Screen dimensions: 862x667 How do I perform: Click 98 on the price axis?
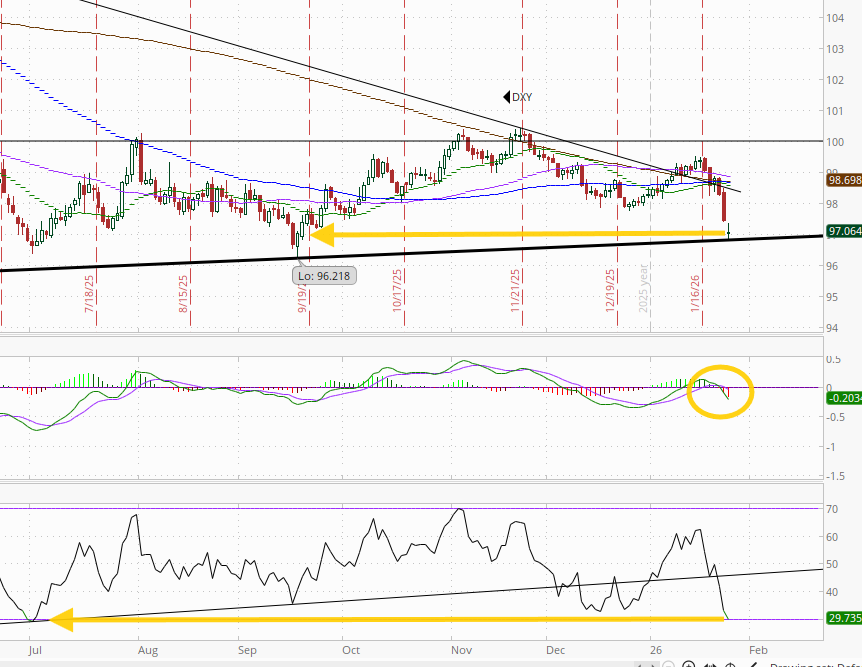point(832,204)
